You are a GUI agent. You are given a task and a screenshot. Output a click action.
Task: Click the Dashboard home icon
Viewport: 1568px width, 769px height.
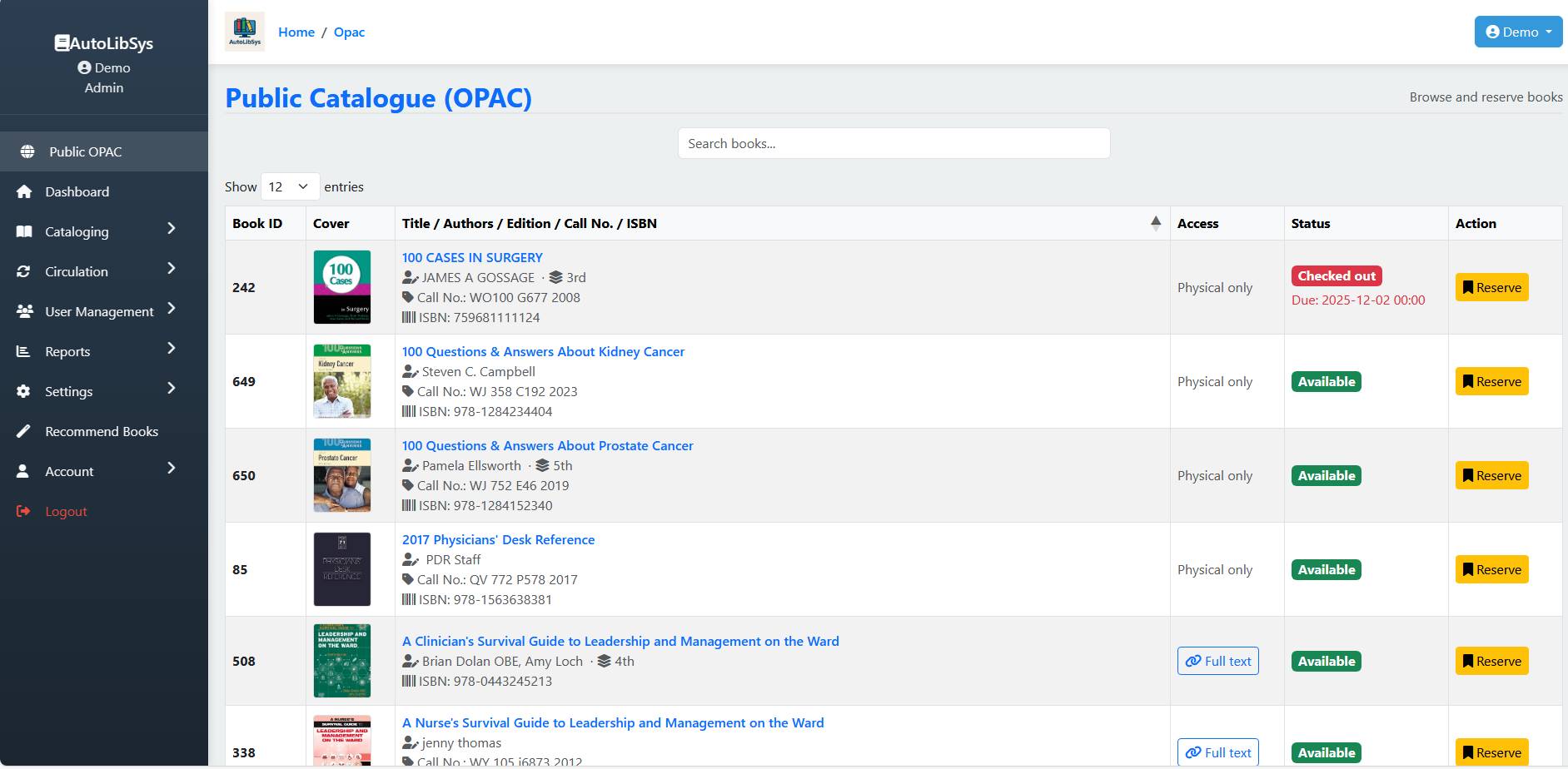24,191
